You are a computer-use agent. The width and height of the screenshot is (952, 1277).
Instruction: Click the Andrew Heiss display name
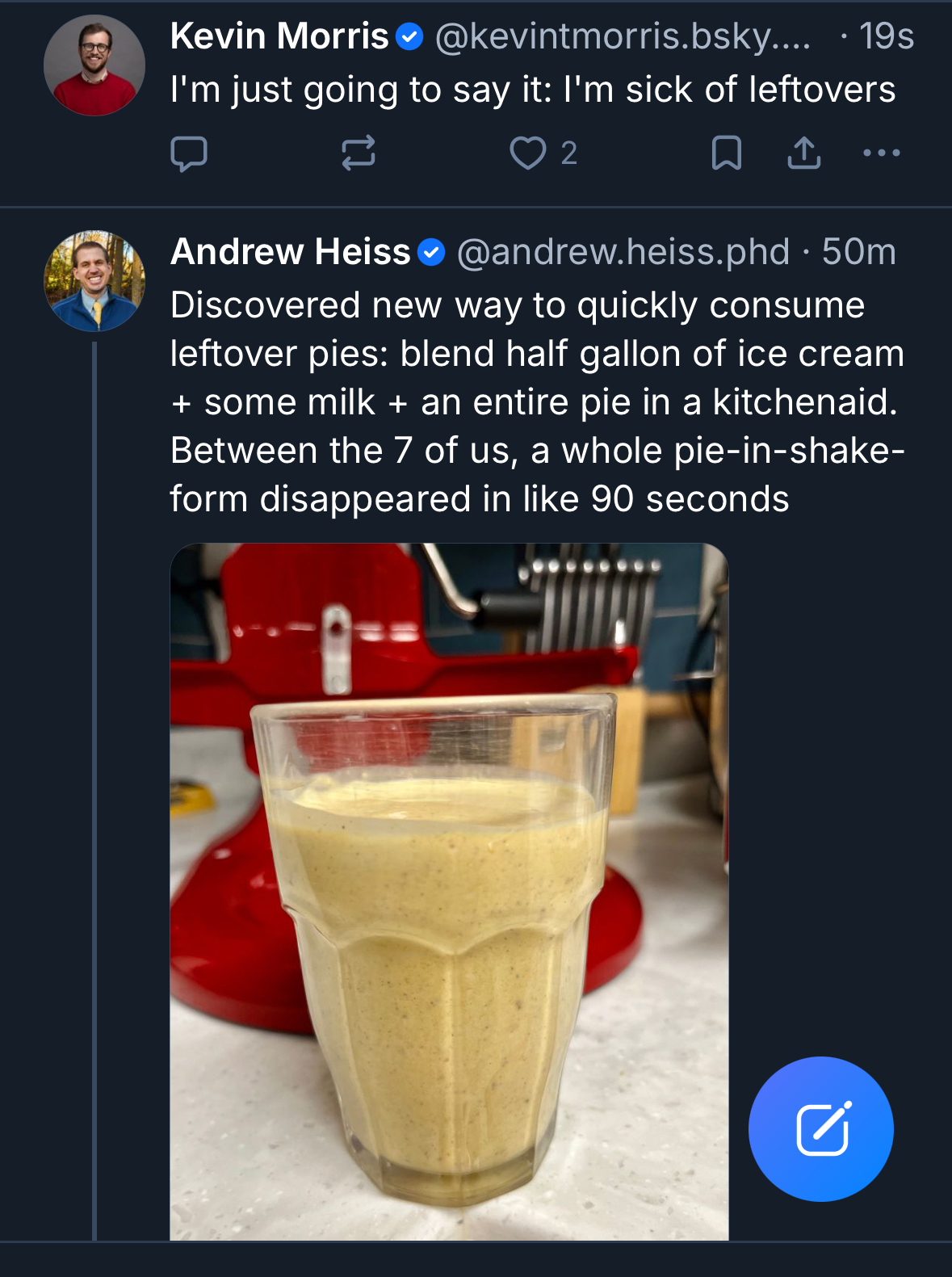pos(291,252)
